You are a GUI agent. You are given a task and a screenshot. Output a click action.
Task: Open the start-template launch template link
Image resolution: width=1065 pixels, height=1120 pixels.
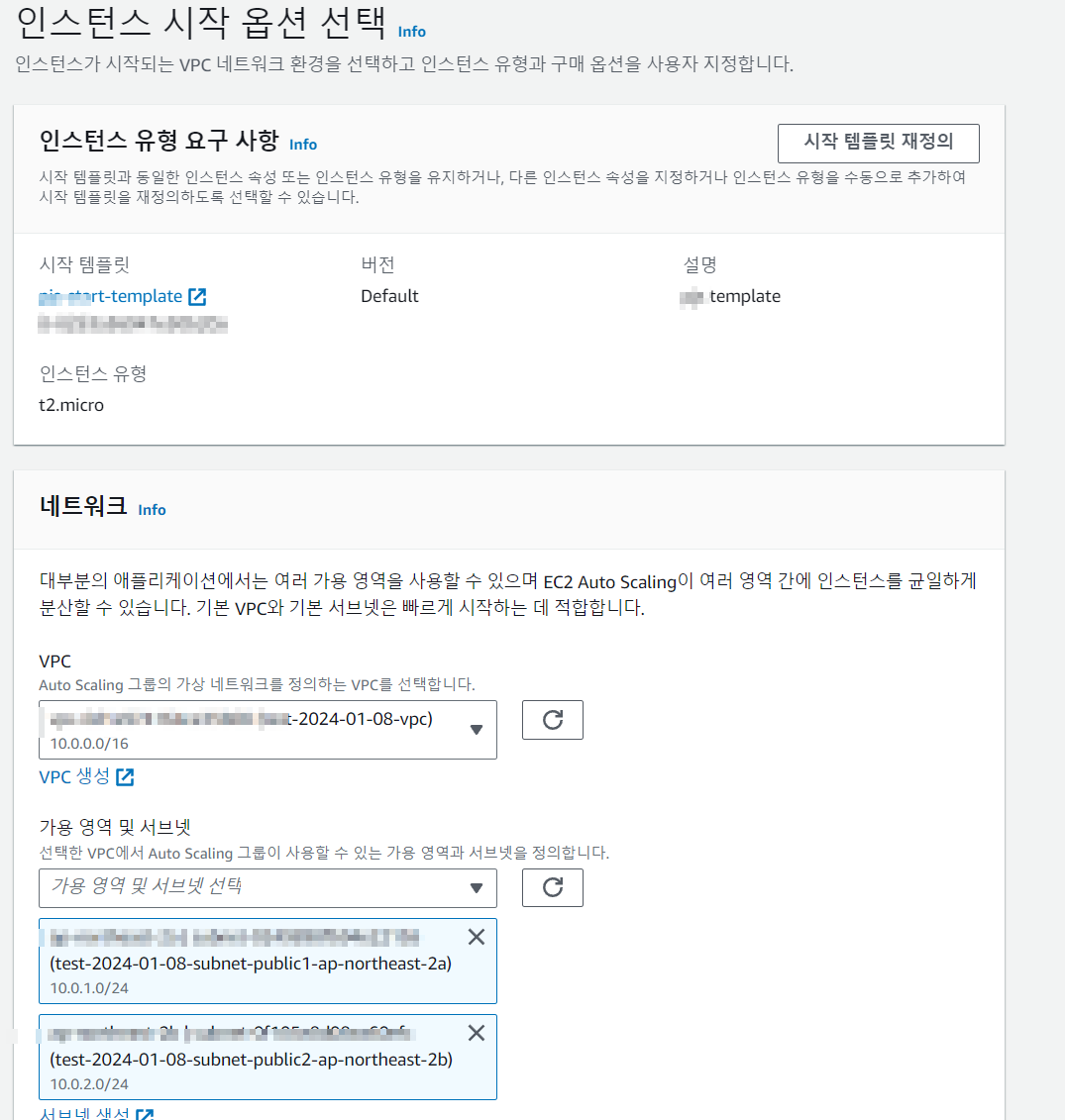[x=111, y=296]
